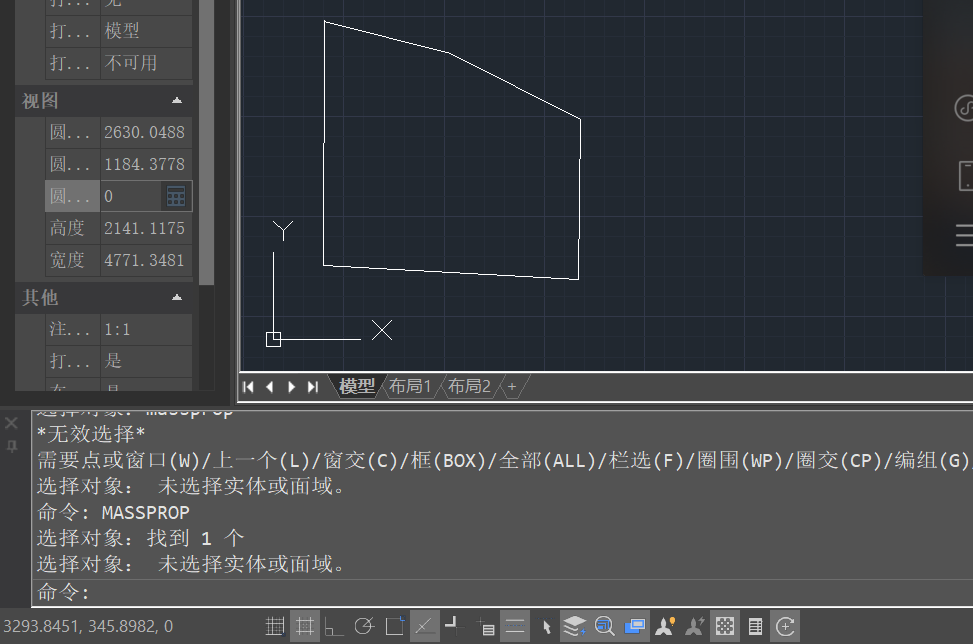Collapse the 其他 section
Screen dimensions: 973x644
[x=177, y=298]
